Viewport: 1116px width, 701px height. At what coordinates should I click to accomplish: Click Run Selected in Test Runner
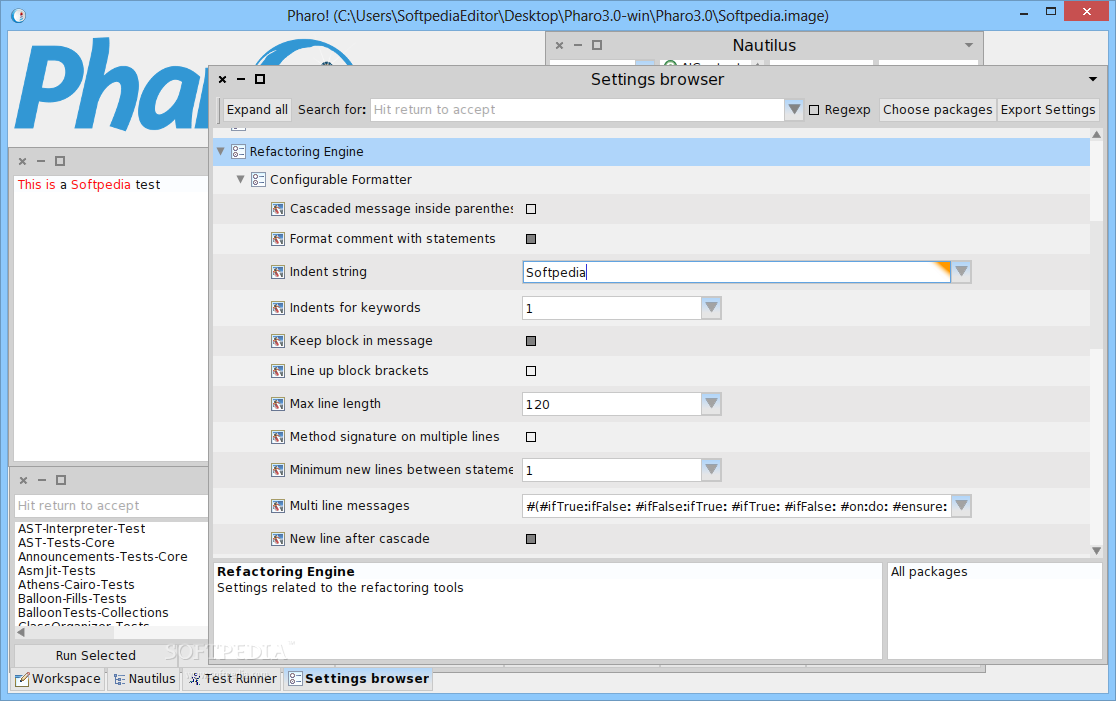(95, 655)
